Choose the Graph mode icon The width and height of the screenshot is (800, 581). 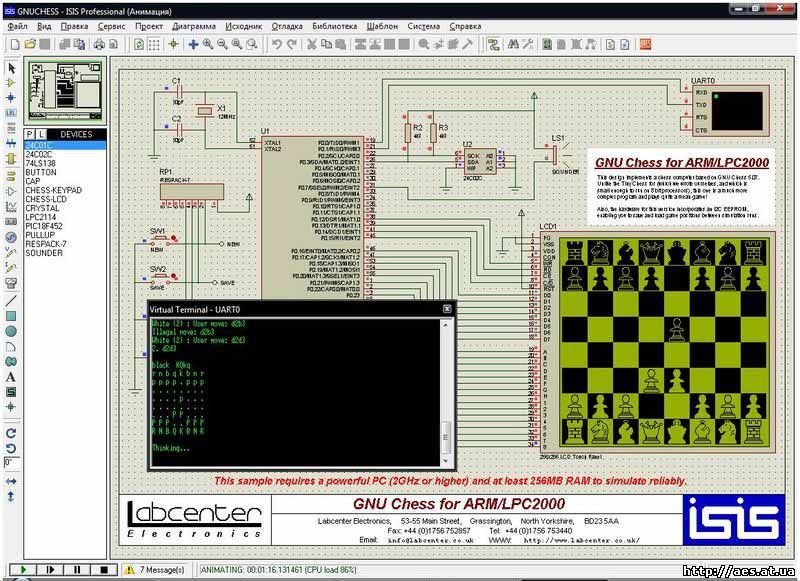[x=11, y=207]
